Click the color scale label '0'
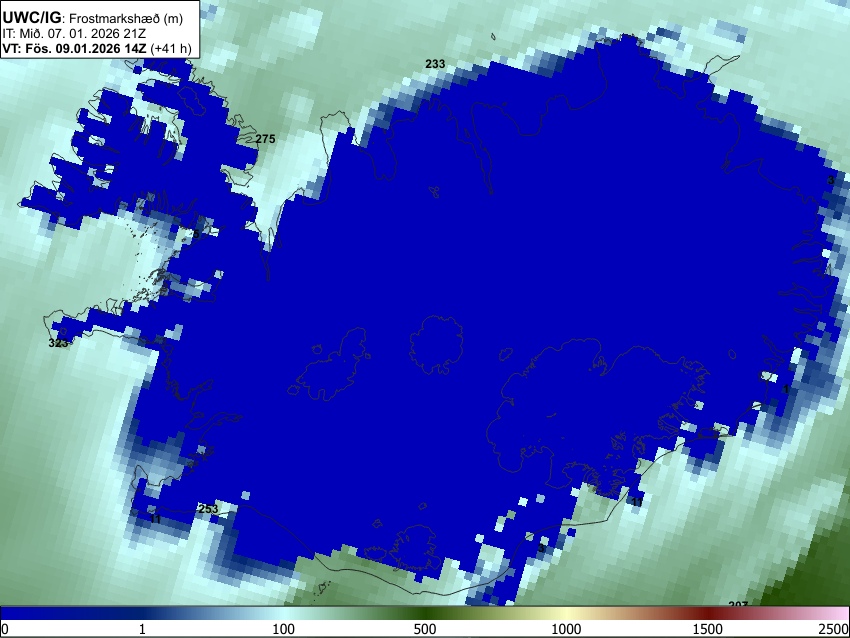Image resolution: width=850 pixels, height=638 pixels. tap(5, 629)
